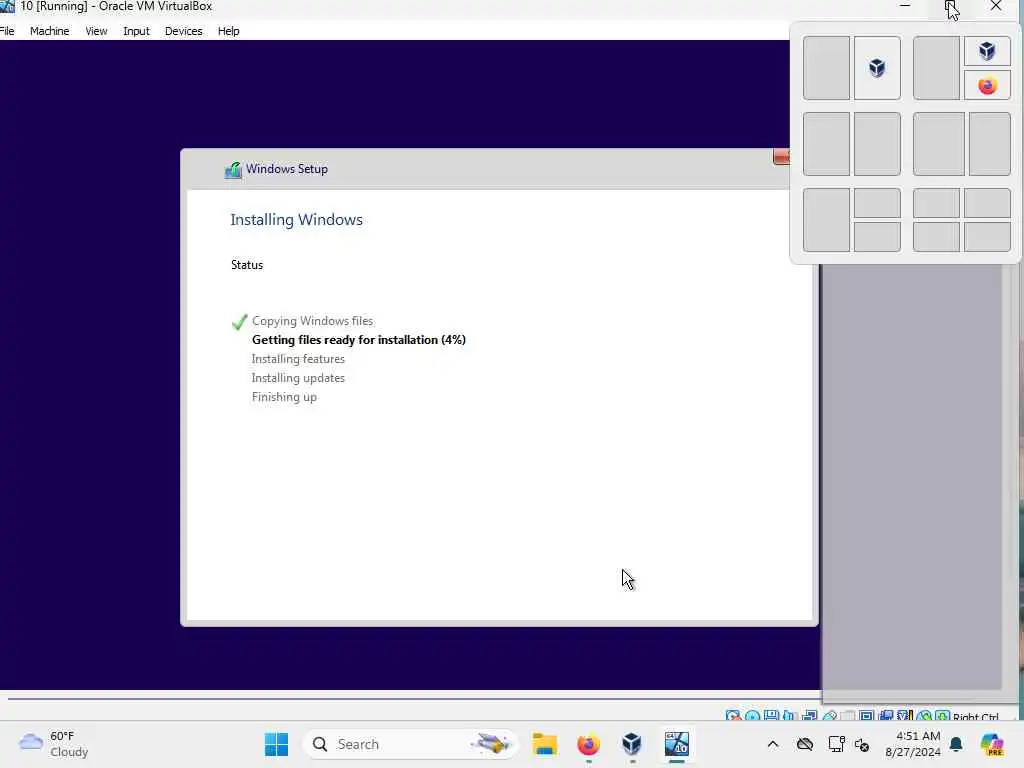Screen dimensions: 1024x768
Task: Choose the snap zone showing Firefox icon
Action: point(987,86)
